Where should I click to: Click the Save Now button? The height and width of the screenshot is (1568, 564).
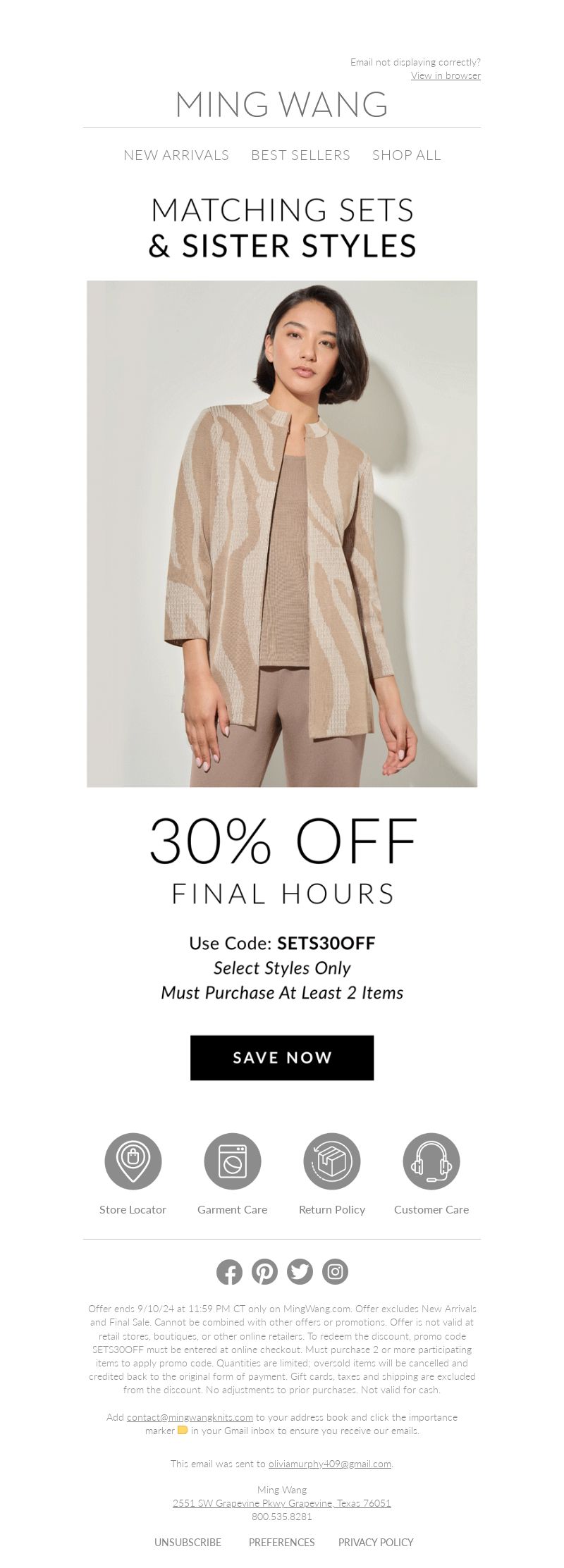tap(282, 1057)
